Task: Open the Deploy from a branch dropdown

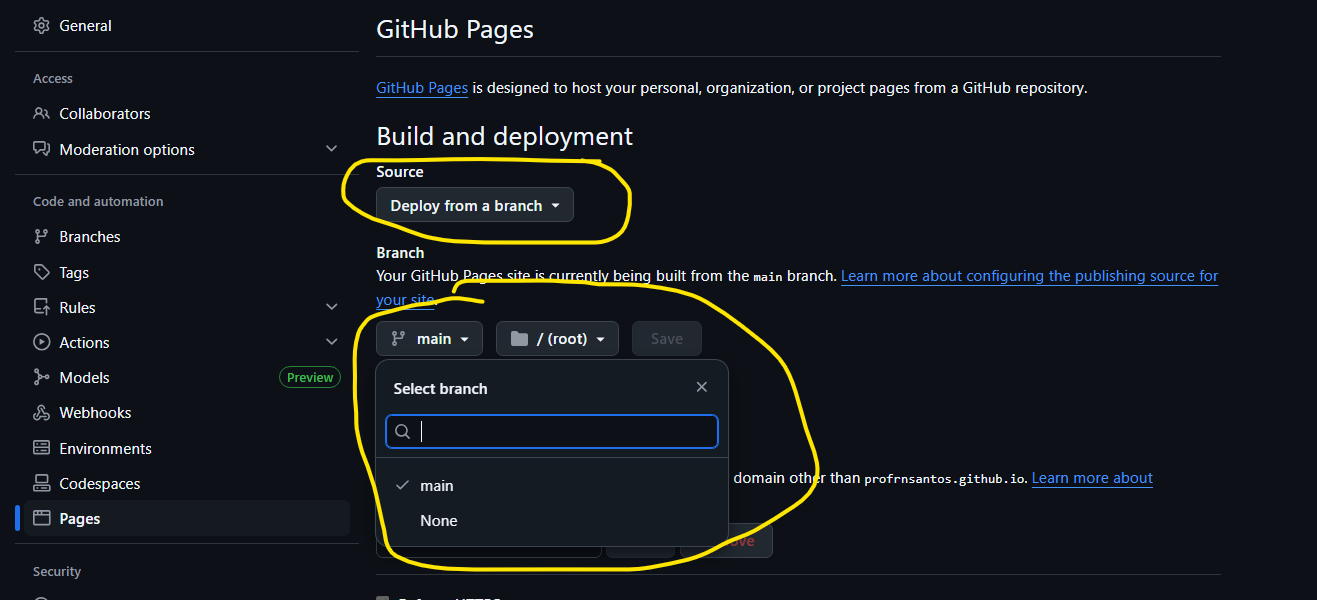Action: tap(475, 205)
